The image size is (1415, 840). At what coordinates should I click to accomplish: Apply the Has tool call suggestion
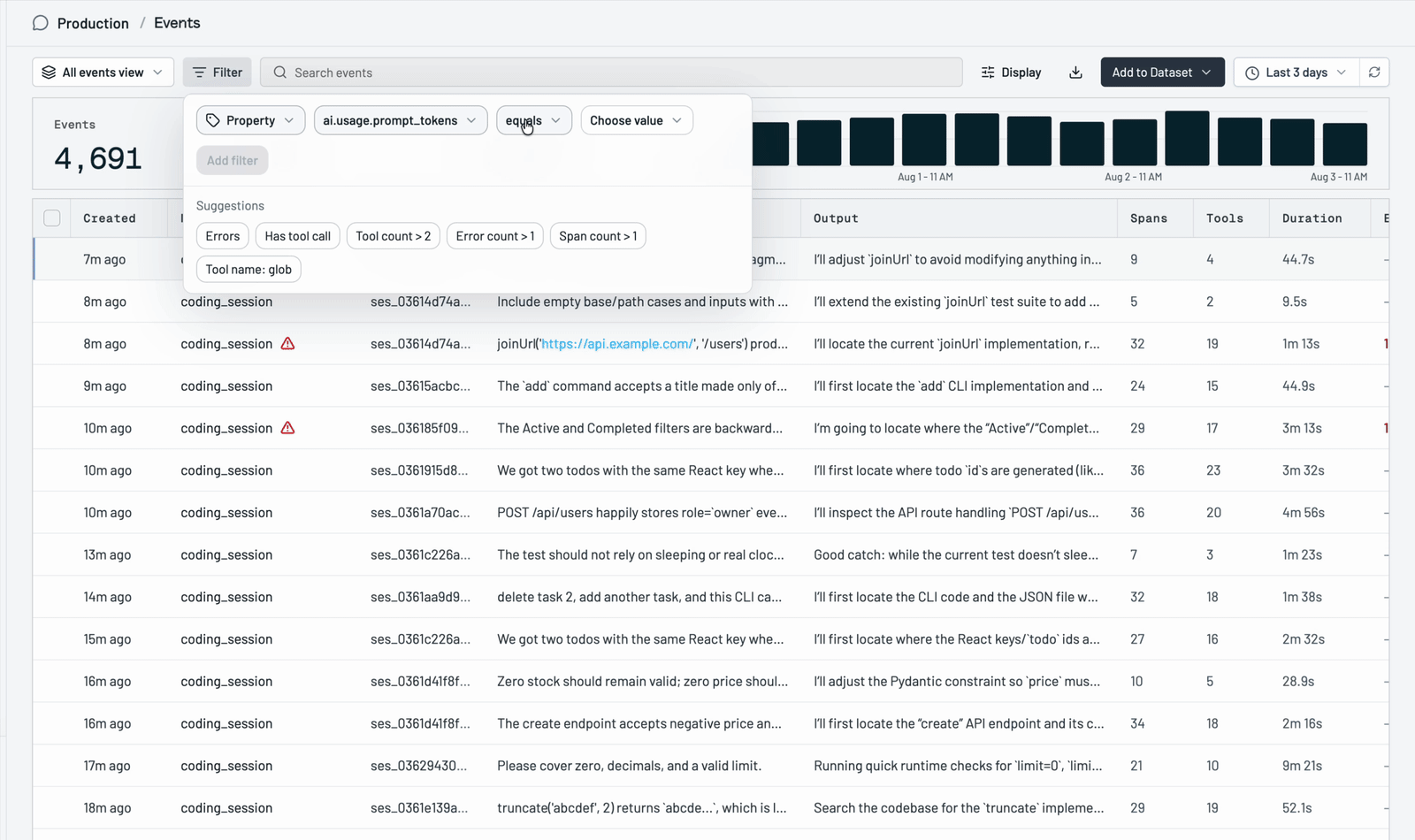point(298,236)
